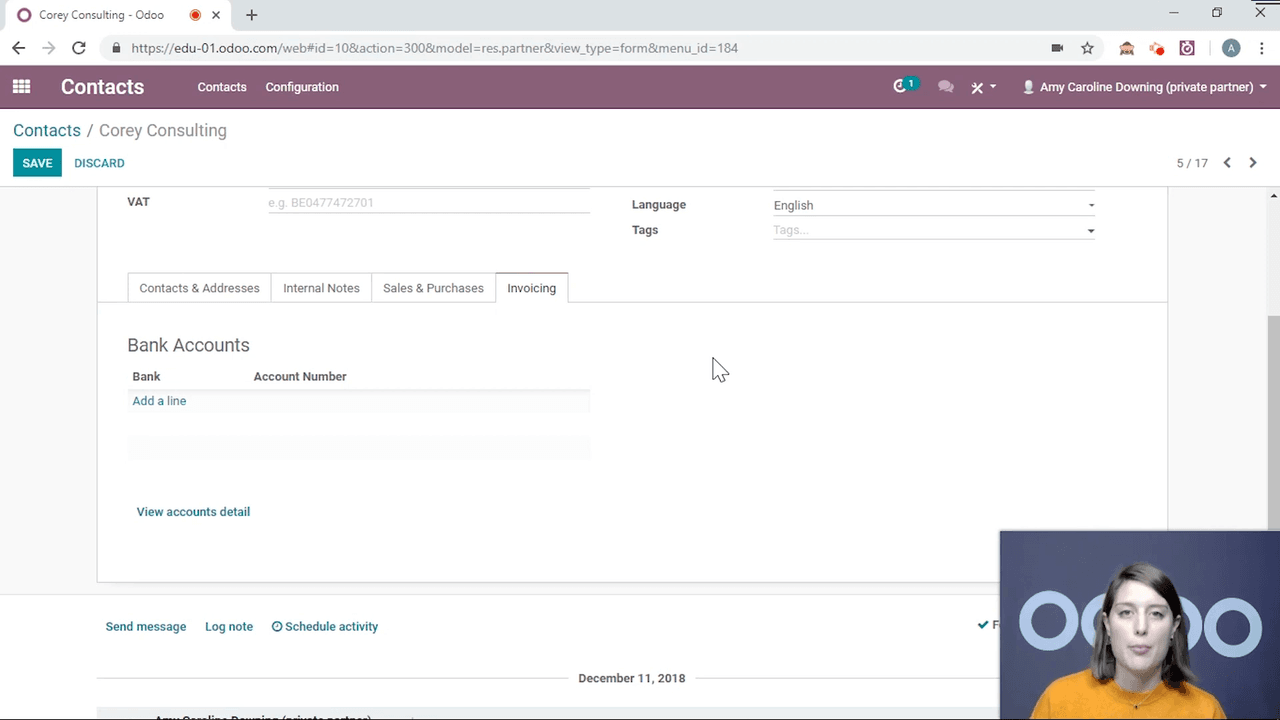Click the VAT input field
This screenshot has height=720, width=1280.
coord(429,202)
